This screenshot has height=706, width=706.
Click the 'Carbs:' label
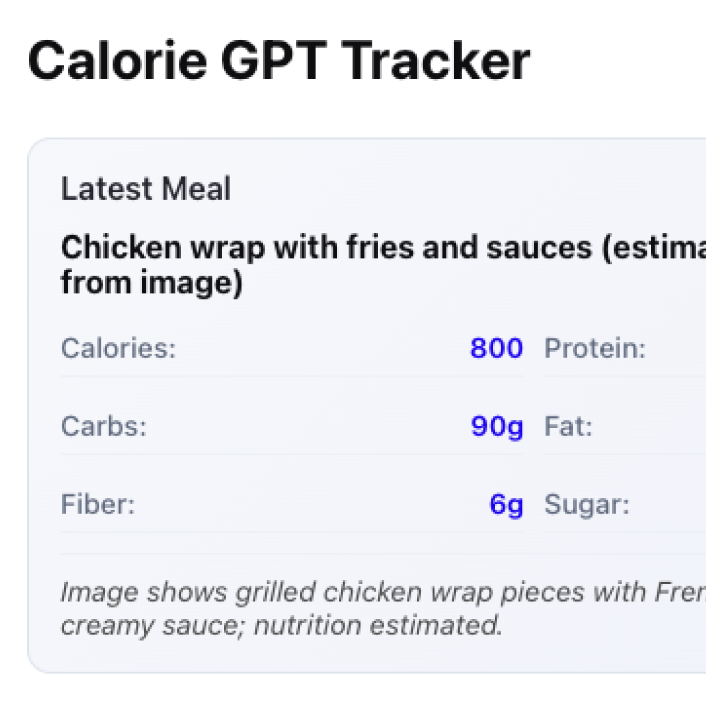tap(104, 427)
